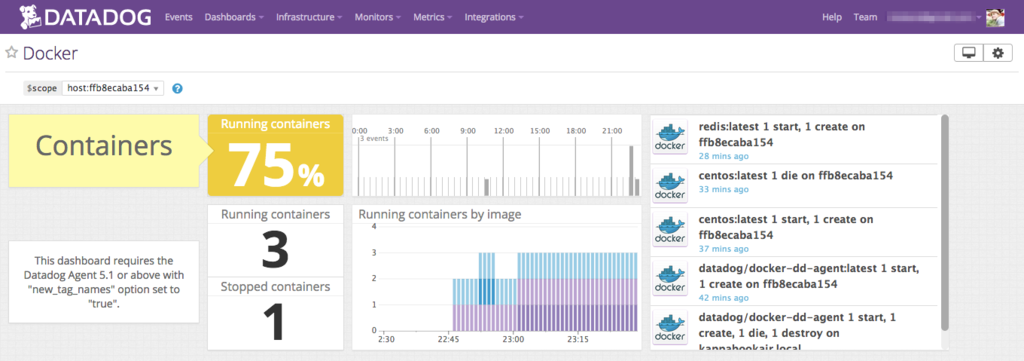
Task: Click the Datadog logo in the header
Action: tap(86, 17)
